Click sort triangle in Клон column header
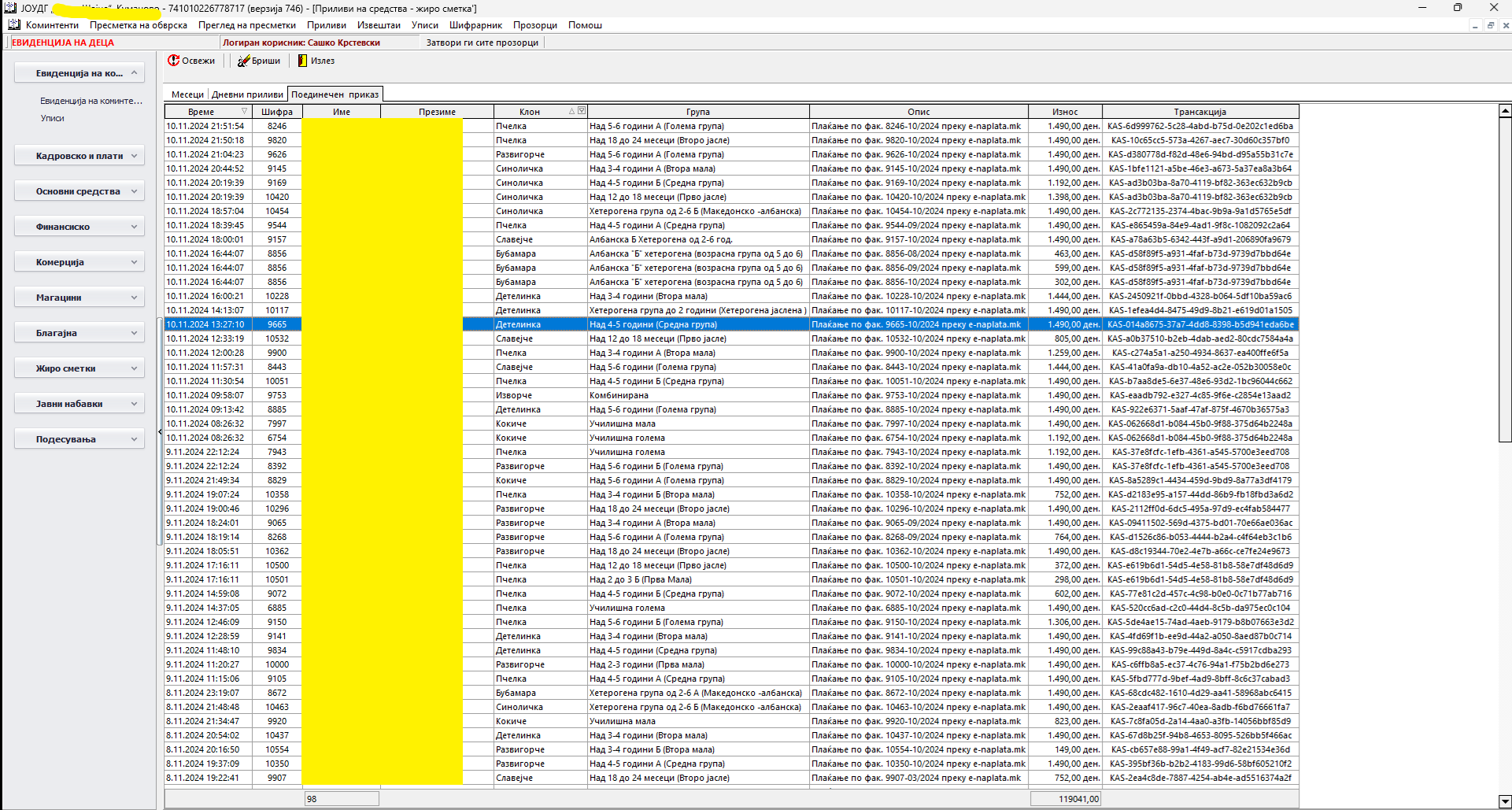This screenshot has height=810, width=1512. click(572, 112)
